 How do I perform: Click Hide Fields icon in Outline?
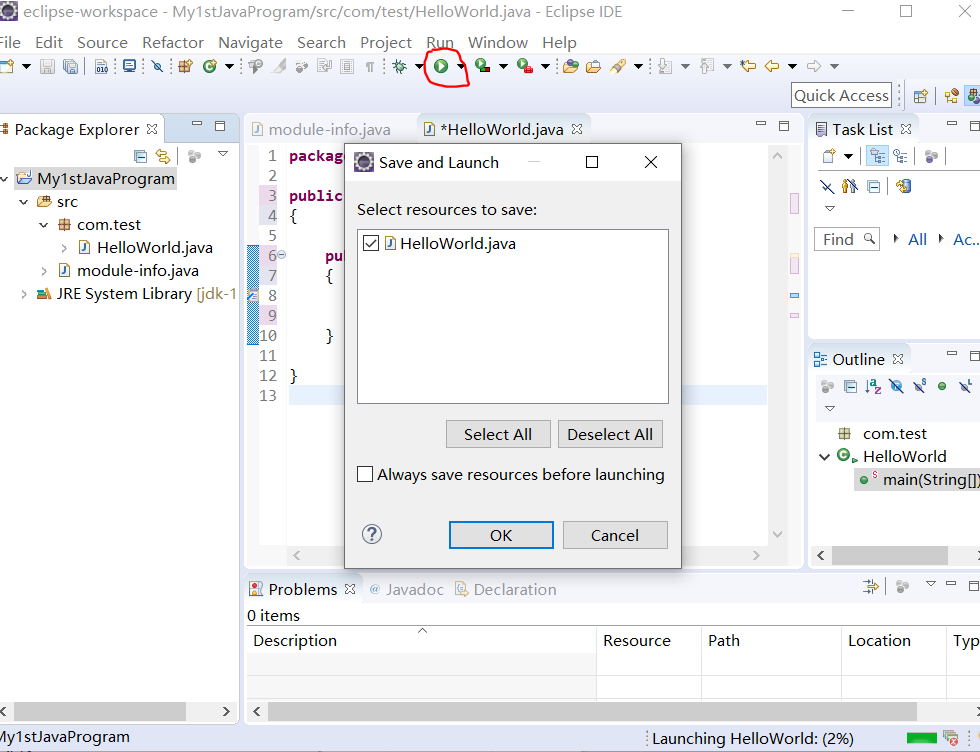[896, 386]
